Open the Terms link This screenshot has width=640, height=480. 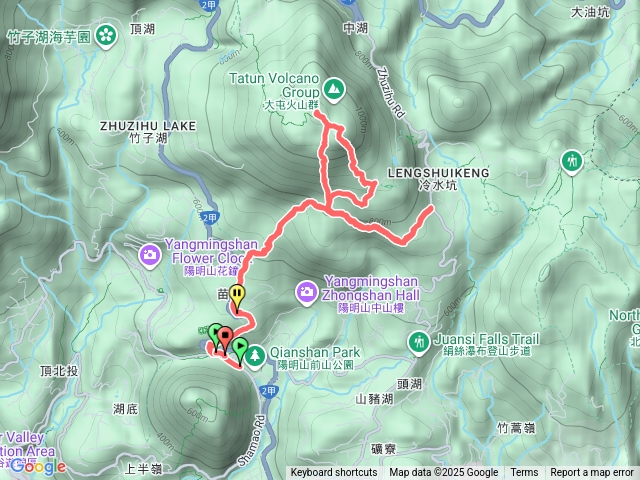tap(524, 473)
